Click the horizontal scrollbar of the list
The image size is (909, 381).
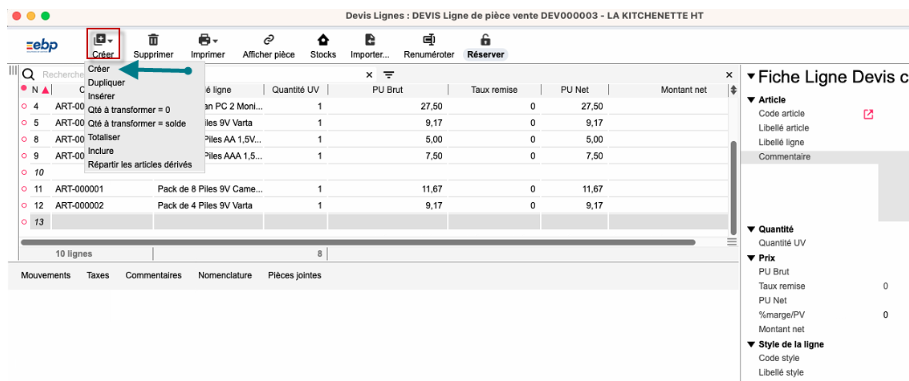[x=358, y=242]
